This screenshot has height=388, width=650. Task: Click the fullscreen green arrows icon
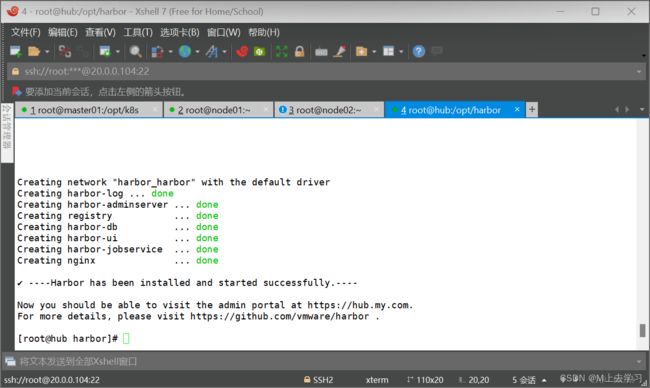pos(281,51)
